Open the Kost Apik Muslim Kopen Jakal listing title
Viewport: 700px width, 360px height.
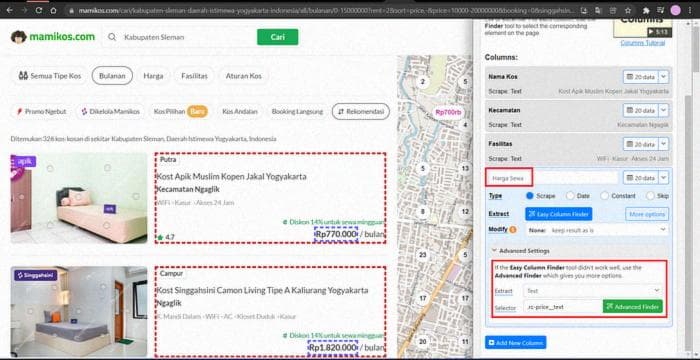(231, 176)
